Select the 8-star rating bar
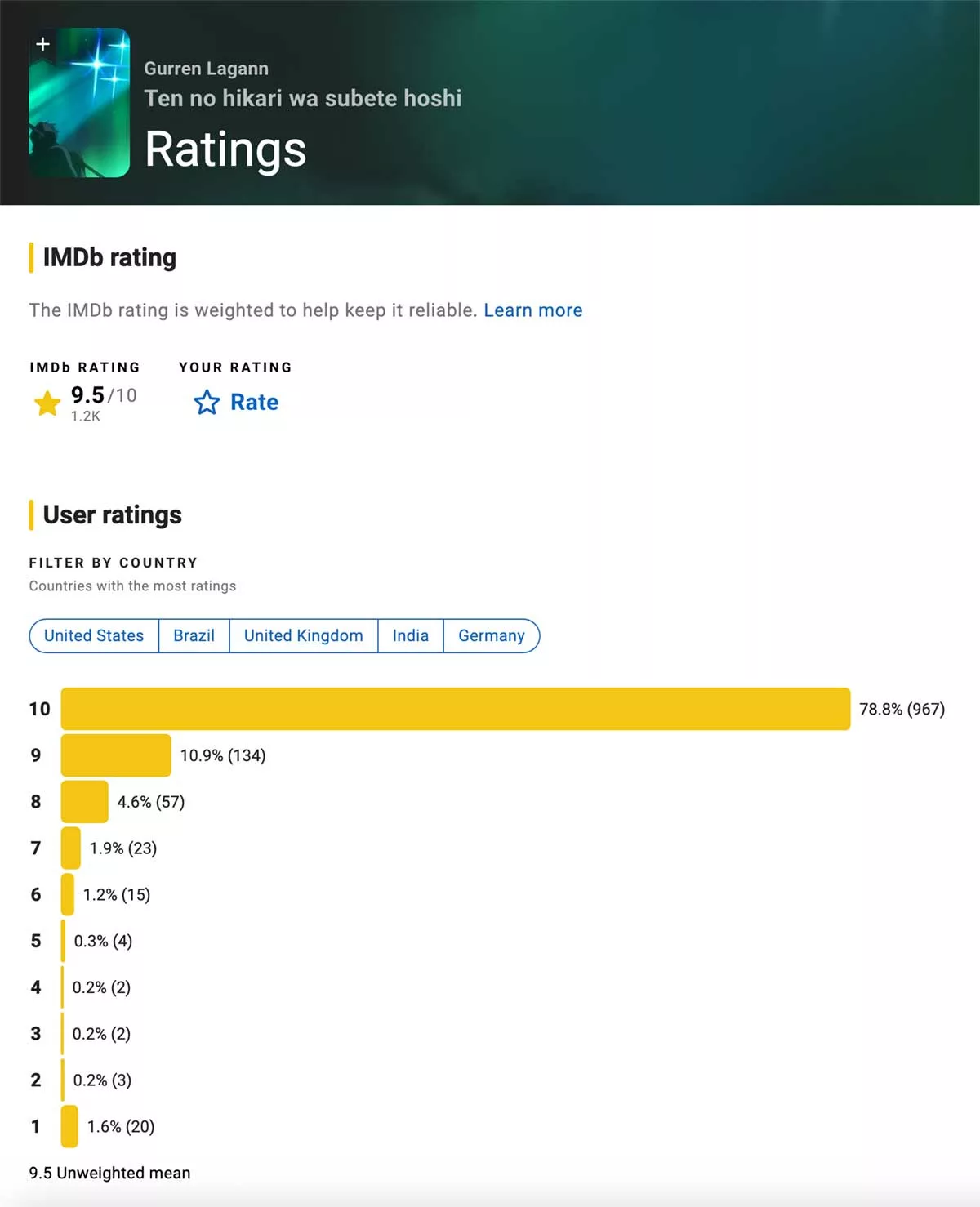The height and width of the screenshot is (1207, 980). [x=84, y=802]
